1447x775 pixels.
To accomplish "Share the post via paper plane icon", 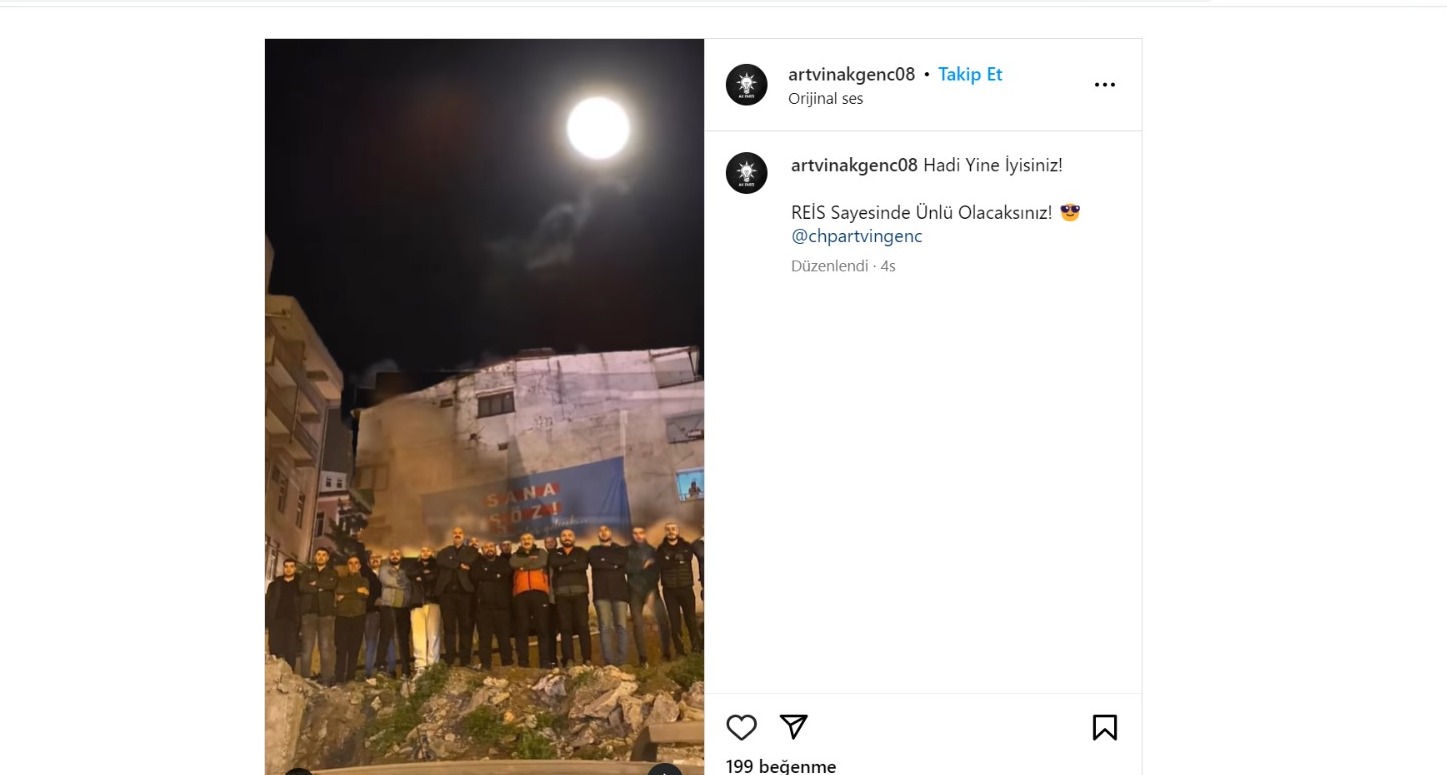I will [x=794, y=727].
